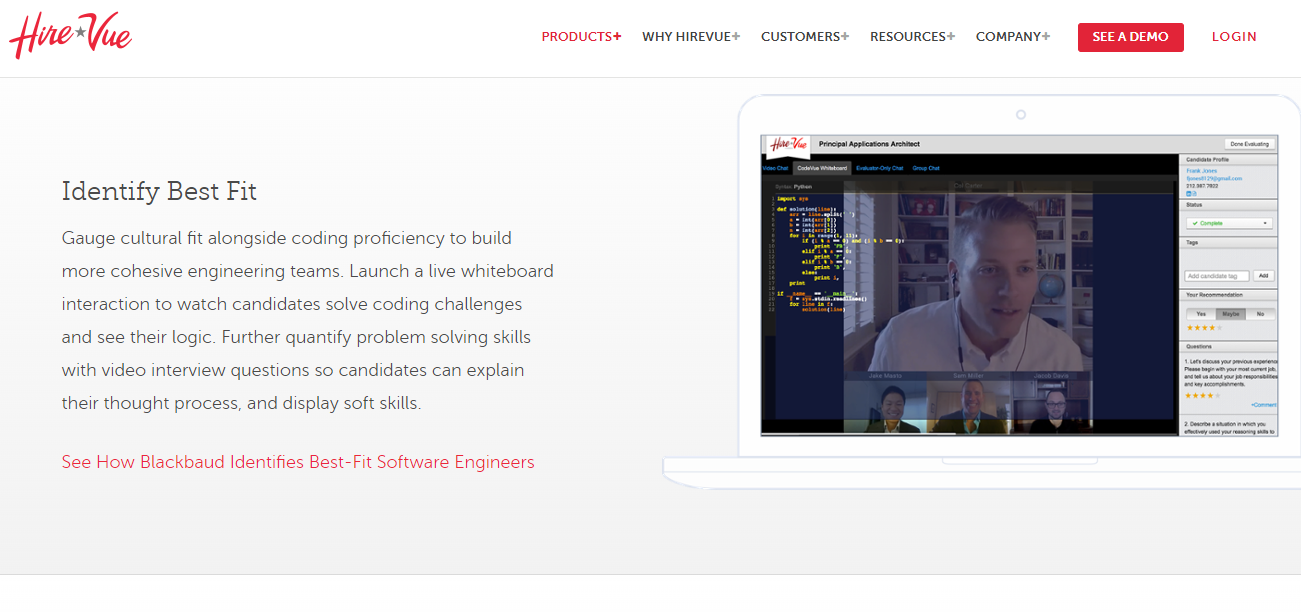Select Jake Masto's video thumbnail

(884, 405)
